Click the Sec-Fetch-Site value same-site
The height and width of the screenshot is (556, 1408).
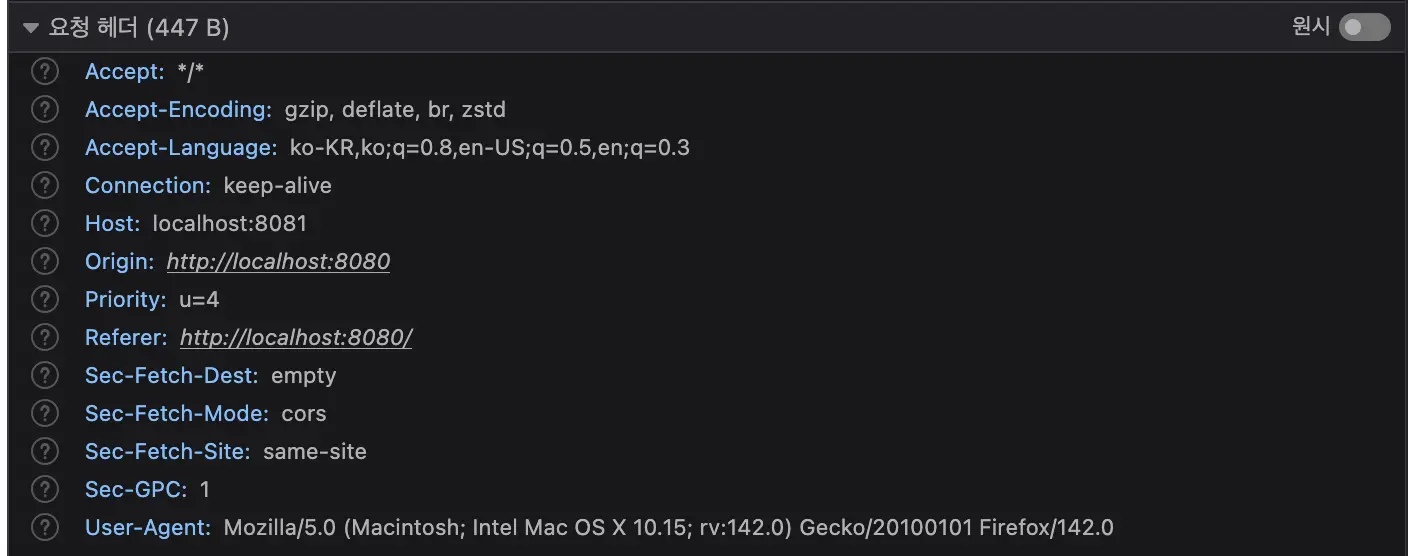(315, 451)
